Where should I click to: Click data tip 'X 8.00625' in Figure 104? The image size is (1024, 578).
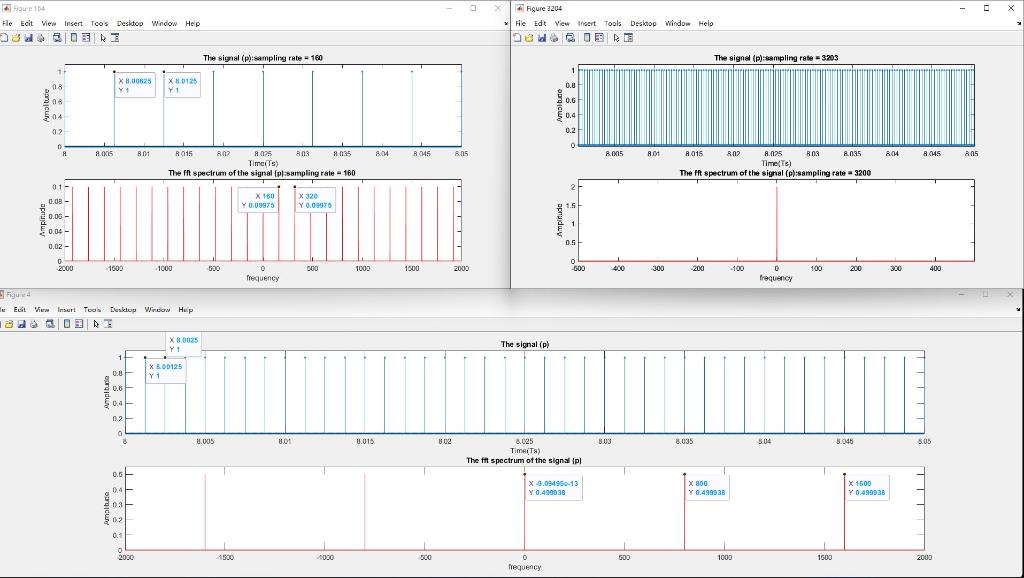(x=135, y=86)
